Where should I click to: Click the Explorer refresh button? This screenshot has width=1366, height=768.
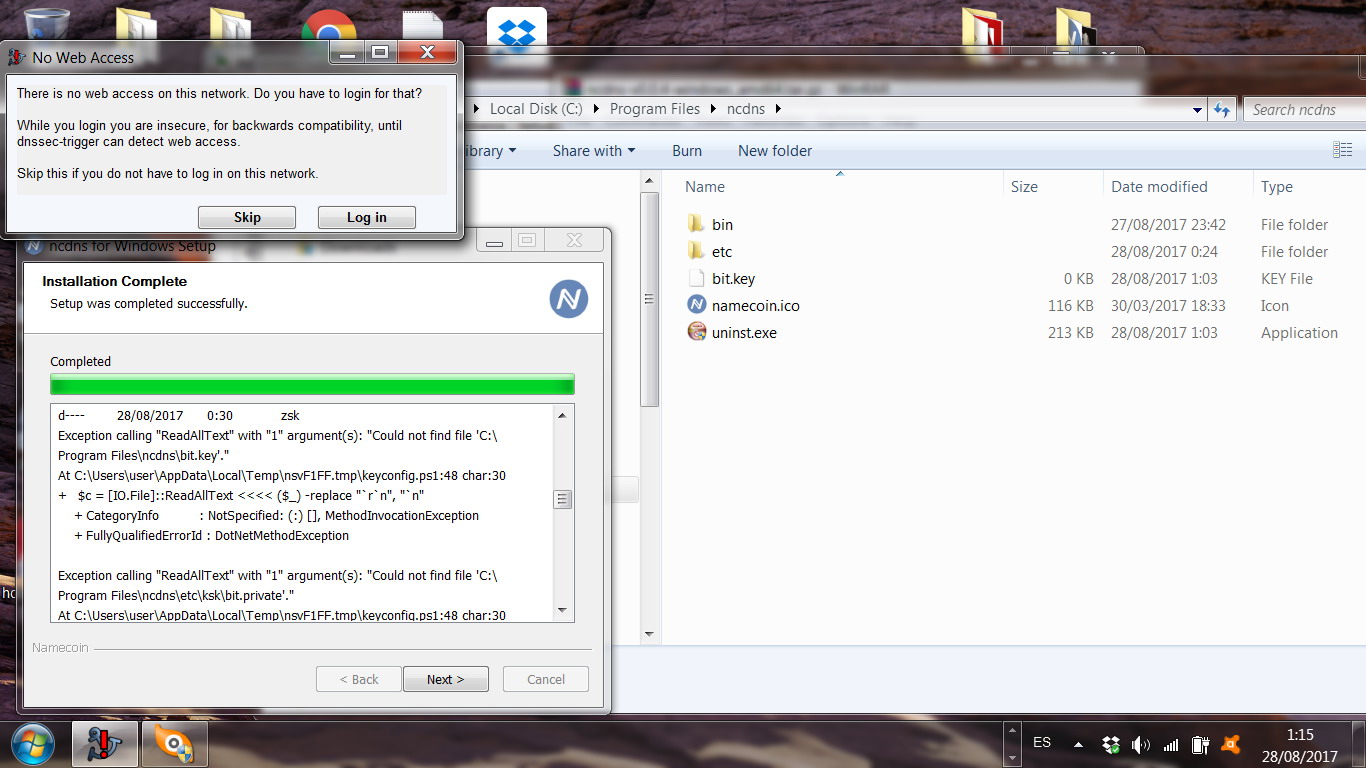point(1221,109)
